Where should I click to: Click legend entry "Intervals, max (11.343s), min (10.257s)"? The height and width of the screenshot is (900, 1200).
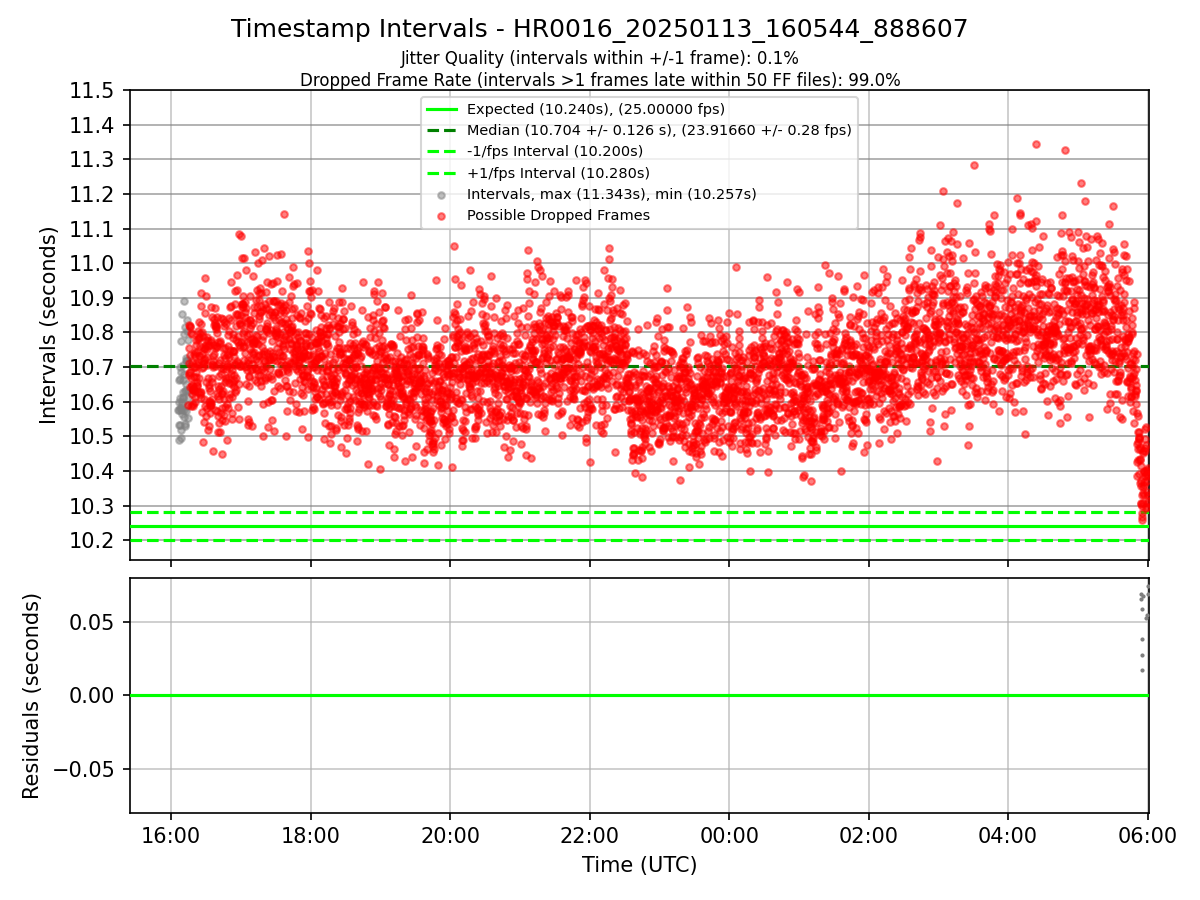pos(612,194)
